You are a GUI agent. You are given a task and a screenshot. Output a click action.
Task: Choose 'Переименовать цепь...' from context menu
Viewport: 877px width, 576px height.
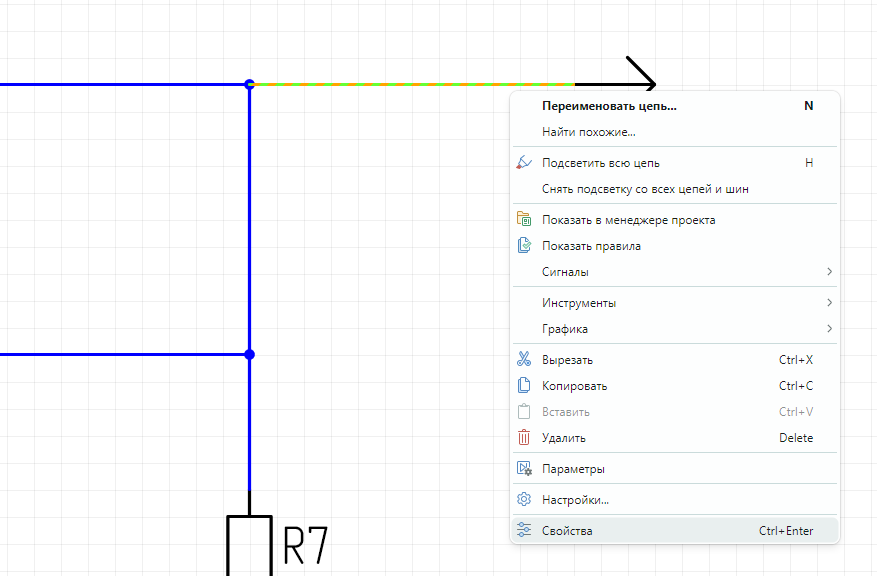675,106
